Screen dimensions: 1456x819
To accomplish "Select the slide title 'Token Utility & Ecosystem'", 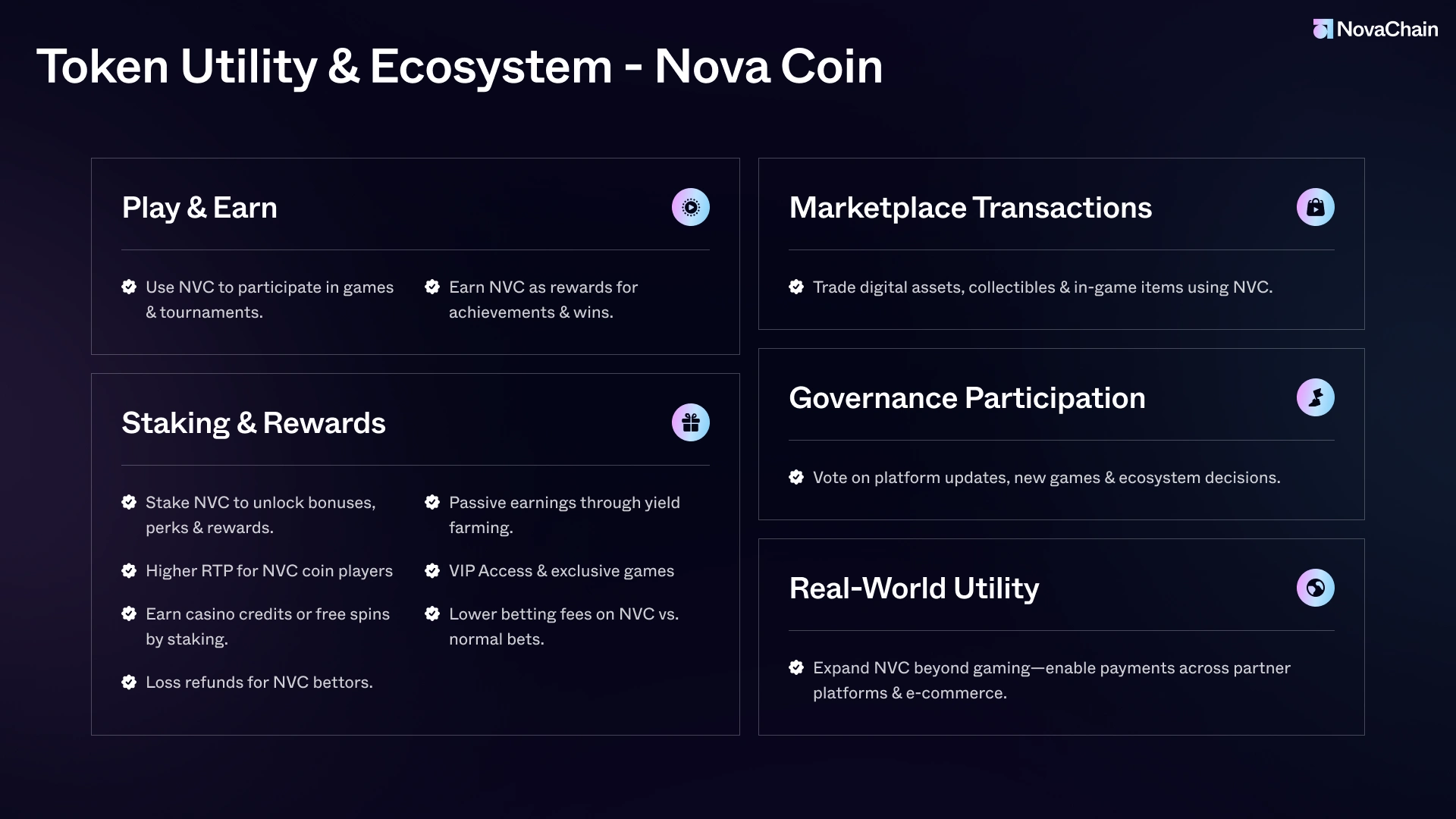I will pos(460,66).
